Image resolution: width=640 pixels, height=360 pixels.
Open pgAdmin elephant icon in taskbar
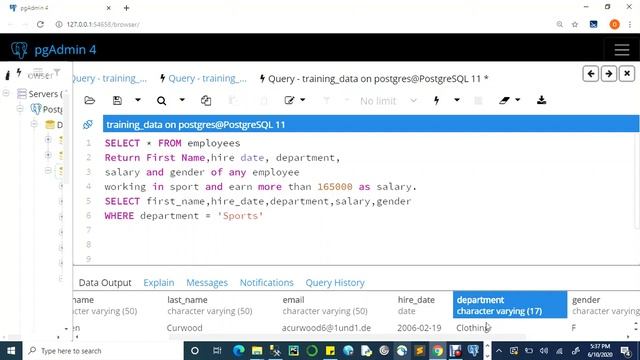[x=473, y=351]
